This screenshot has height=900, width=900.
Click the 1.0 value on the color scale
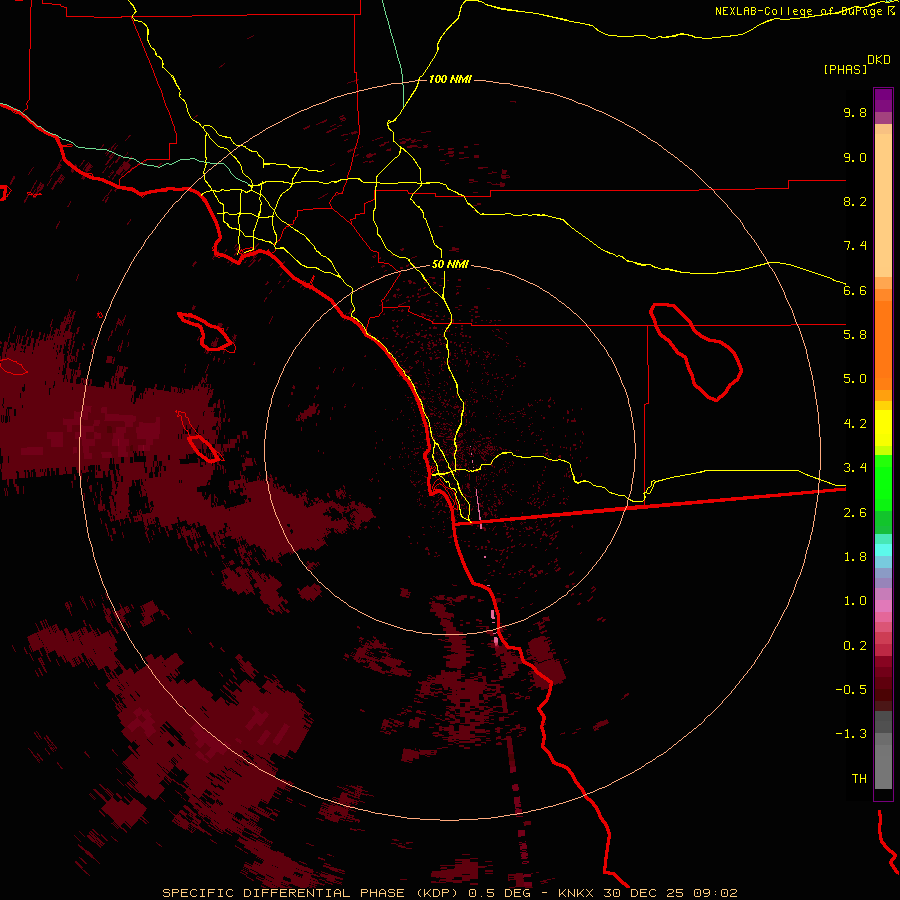tap(855, 601)
